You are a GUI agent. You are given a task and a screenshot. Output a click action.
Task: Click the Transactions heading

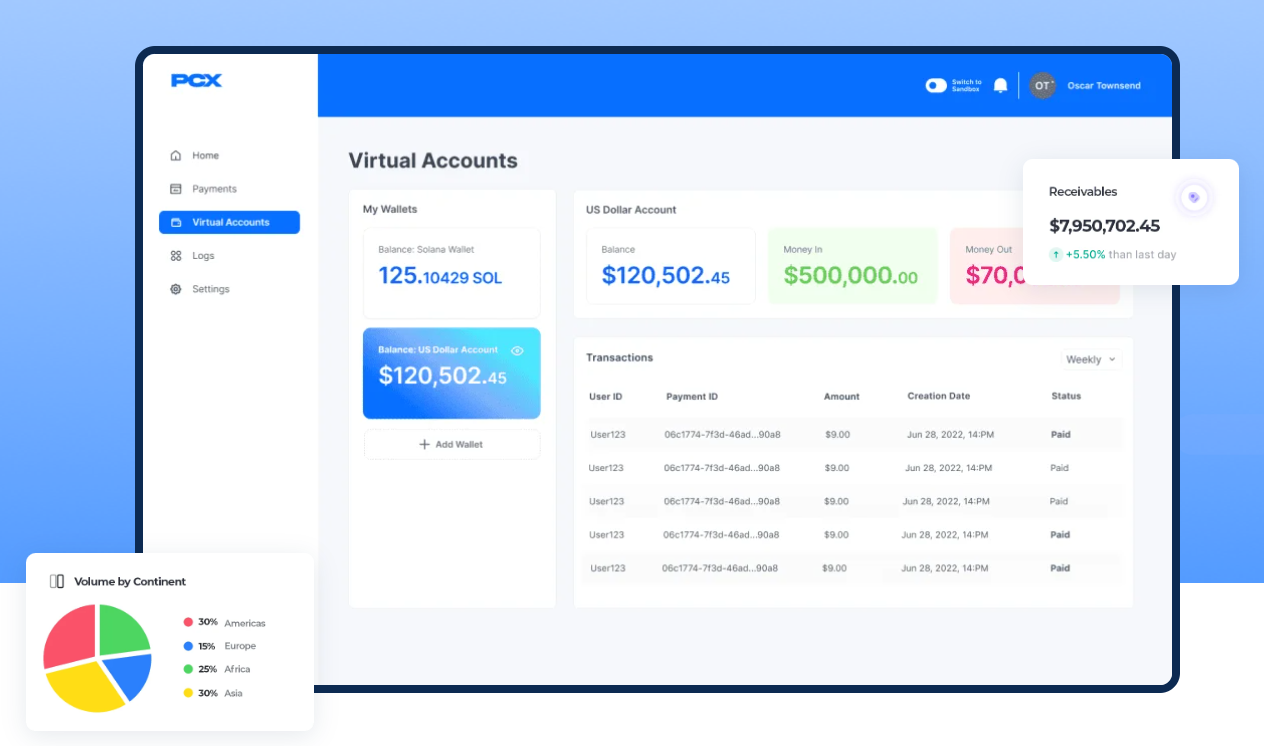click(x=619, y=357)
